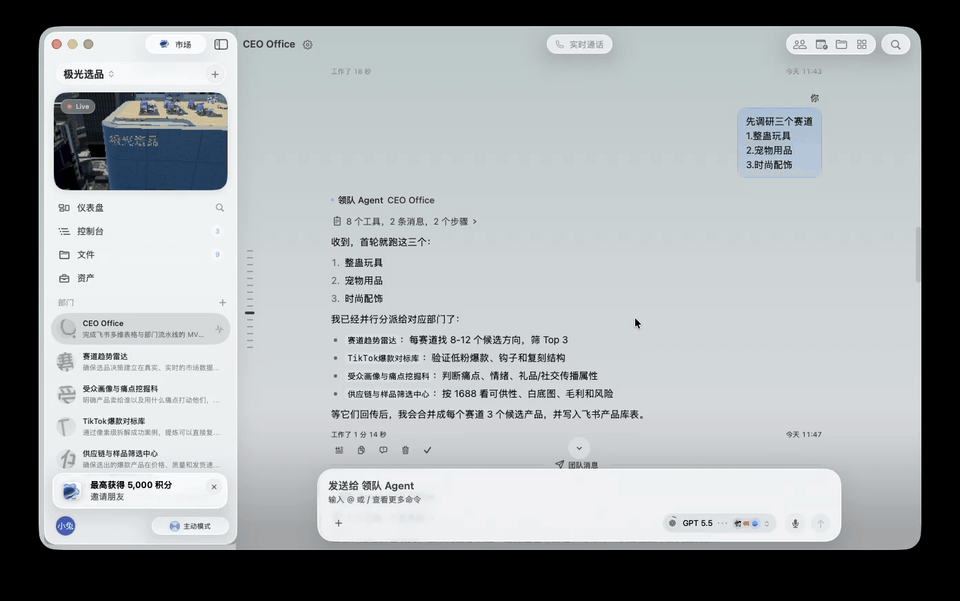Open 控制台 in the sidebar
960x601 pixels.
click(x=141, y=231)
